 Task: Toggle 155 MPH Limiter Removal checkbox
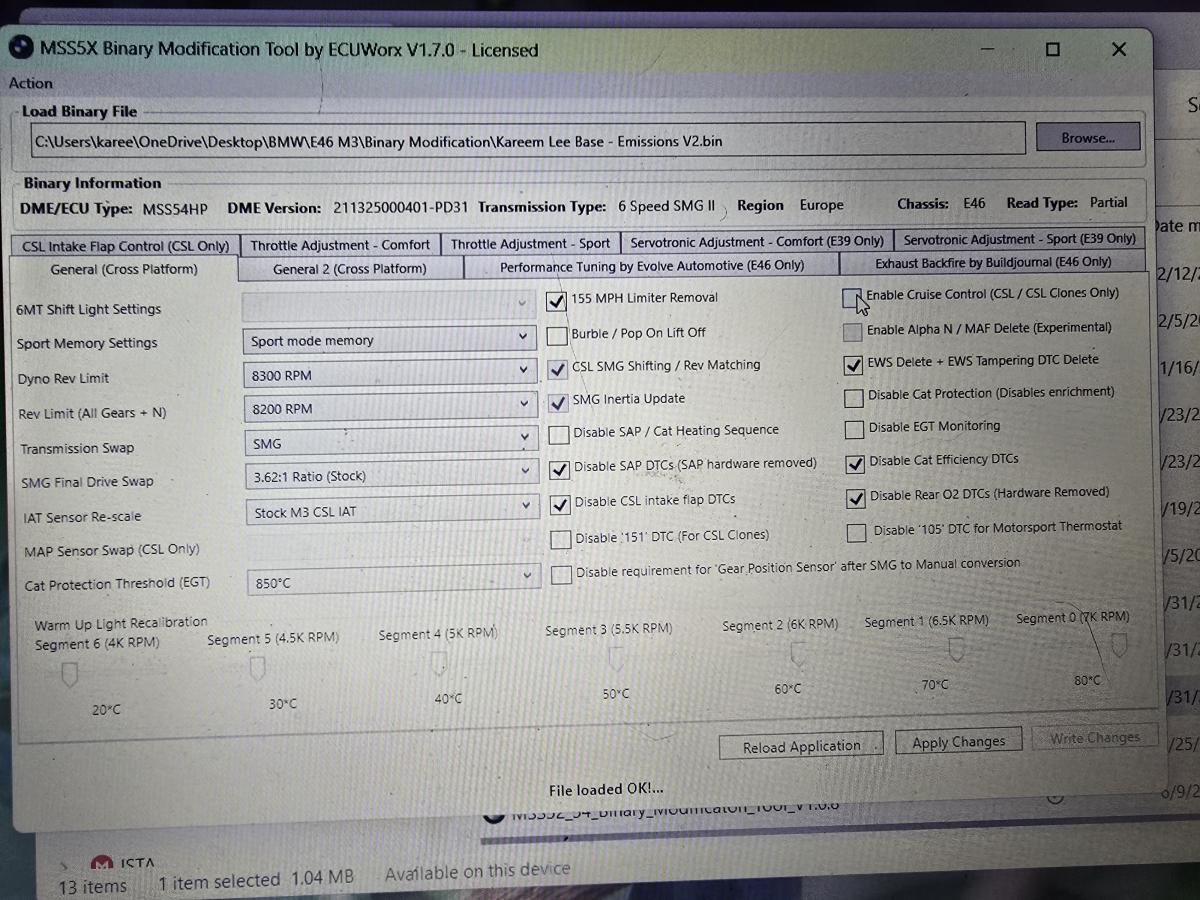click(557, 300)
